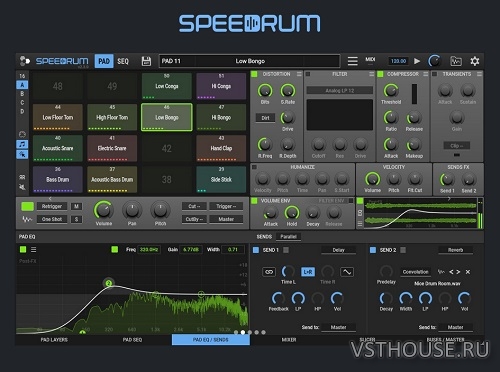Viewport: 500px width, 372px height.
Task: Open the CutBy dropdown
Action: click(x=194, y=219)
